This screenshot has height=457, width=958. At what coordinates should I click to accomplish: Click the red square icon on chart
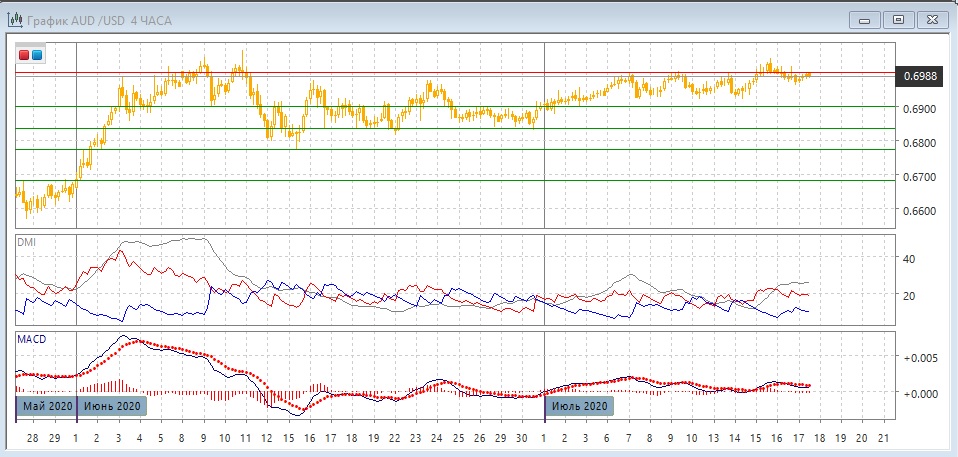click(25, 55)
